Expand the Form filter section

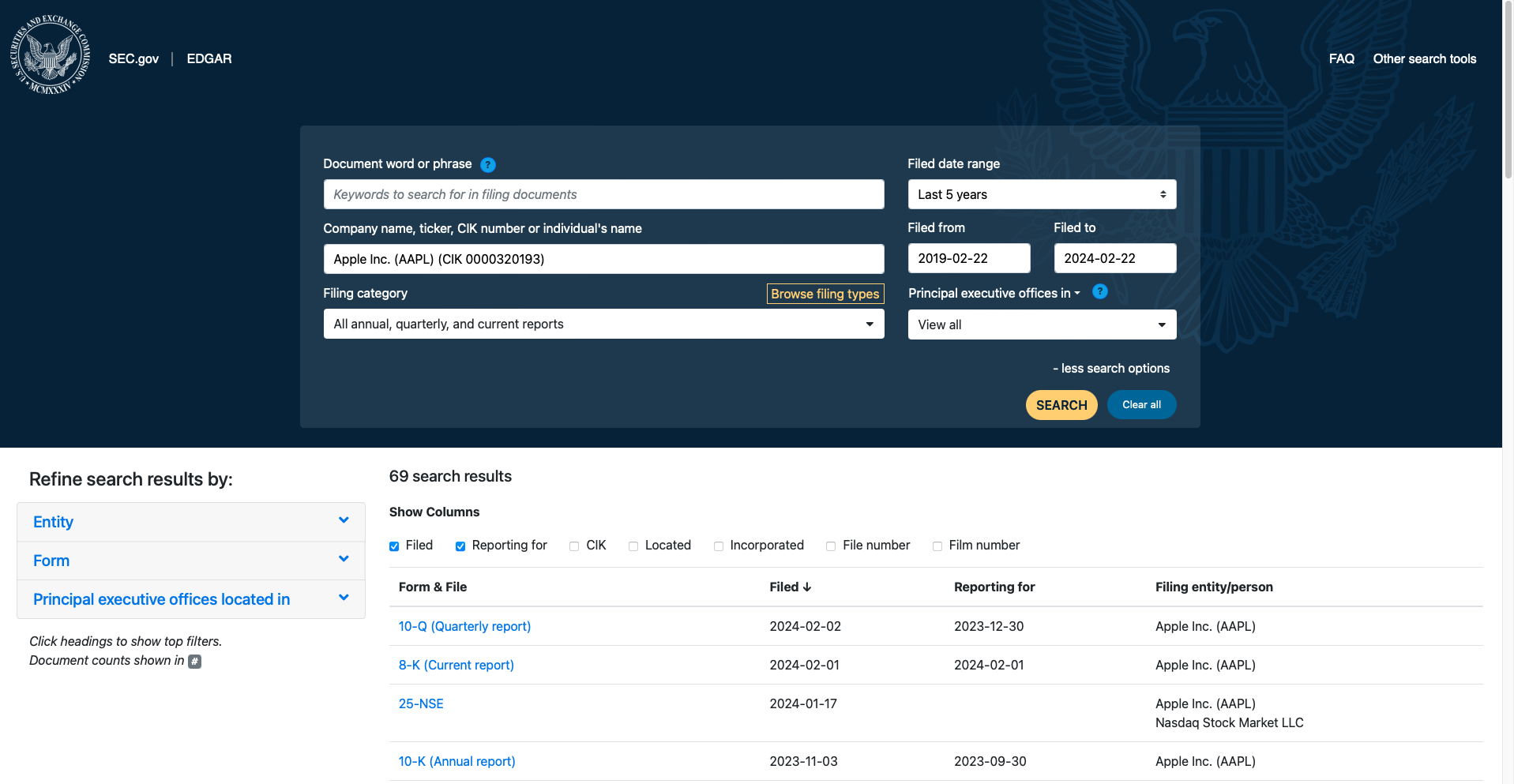click(191, 561)
